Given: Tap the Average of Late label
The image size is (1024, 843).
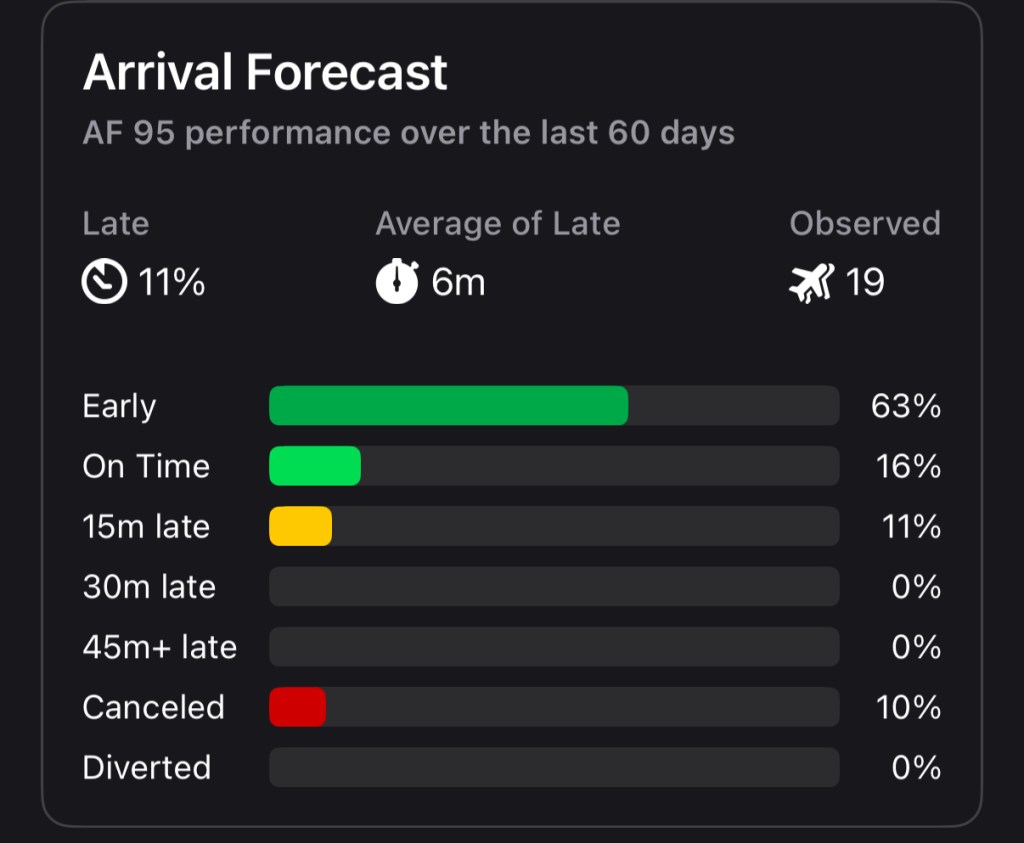Looking at the screenshot, I should click(498, 224).
